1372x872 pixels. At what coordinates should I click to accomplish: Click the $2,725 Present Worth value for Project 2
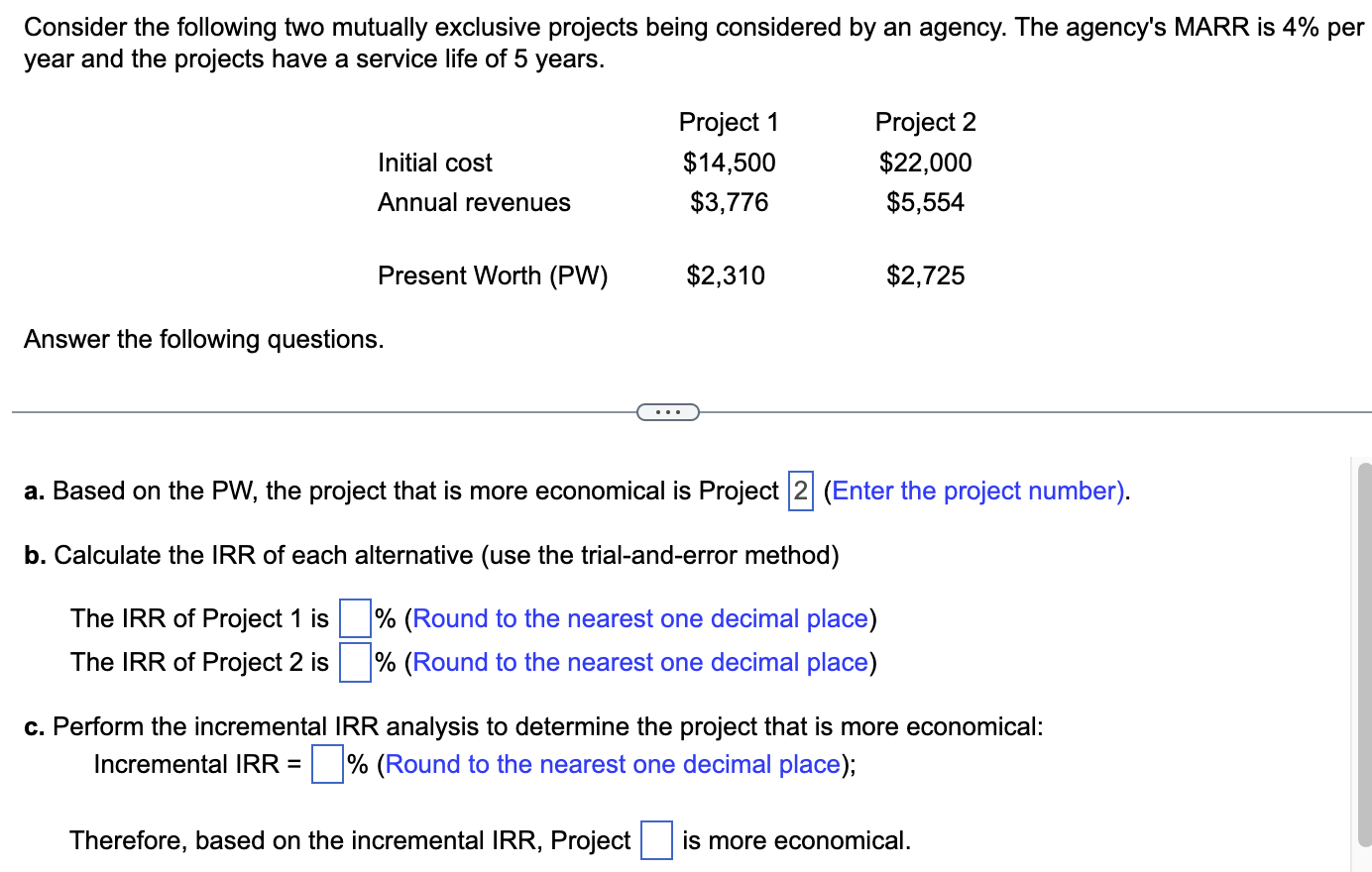click(x=923, y=275)
